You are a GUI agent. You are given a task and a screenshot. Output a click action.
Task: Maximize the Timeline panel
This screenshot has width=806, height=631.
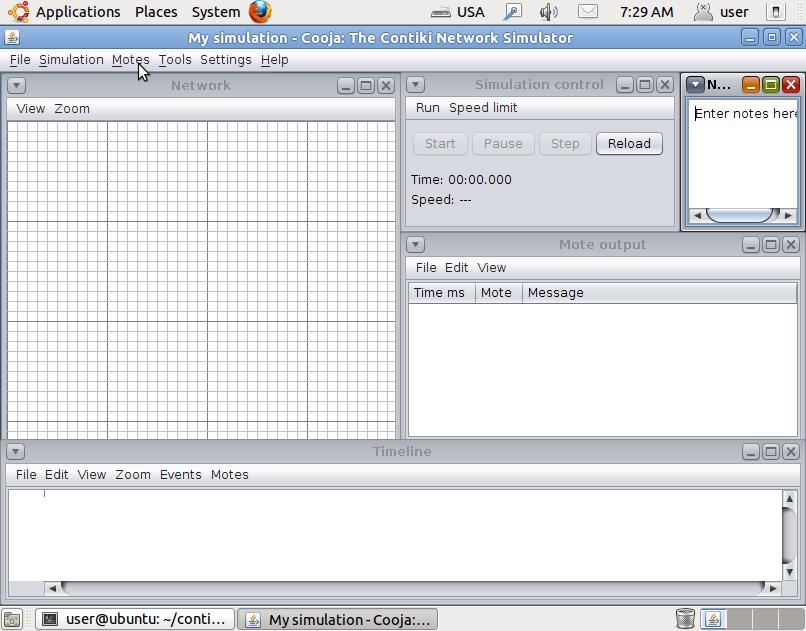click(771, 452)
